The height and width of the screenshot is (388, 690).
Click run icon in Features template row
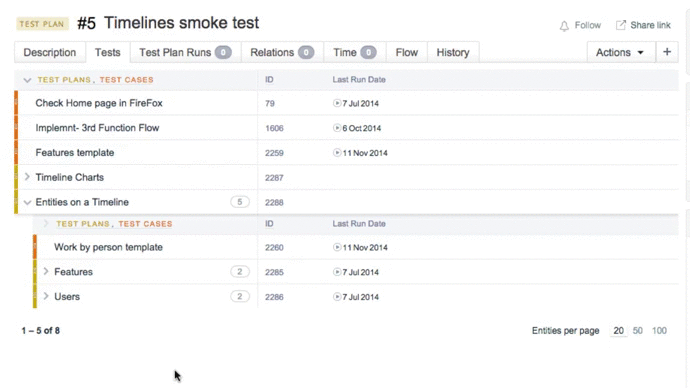(x=337, y=153)
